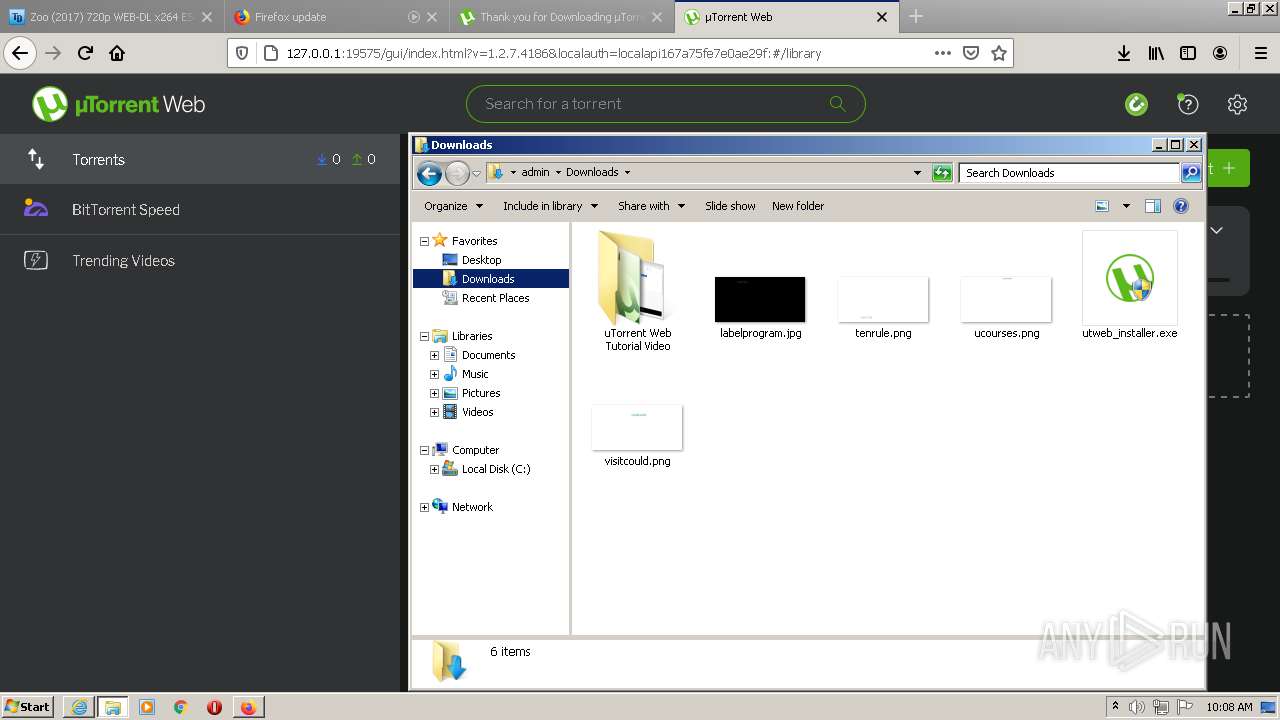Viewport: 1280px width, 720px height.
Task: Open Internet Explorer from taskbar
Action: [78, 707]
